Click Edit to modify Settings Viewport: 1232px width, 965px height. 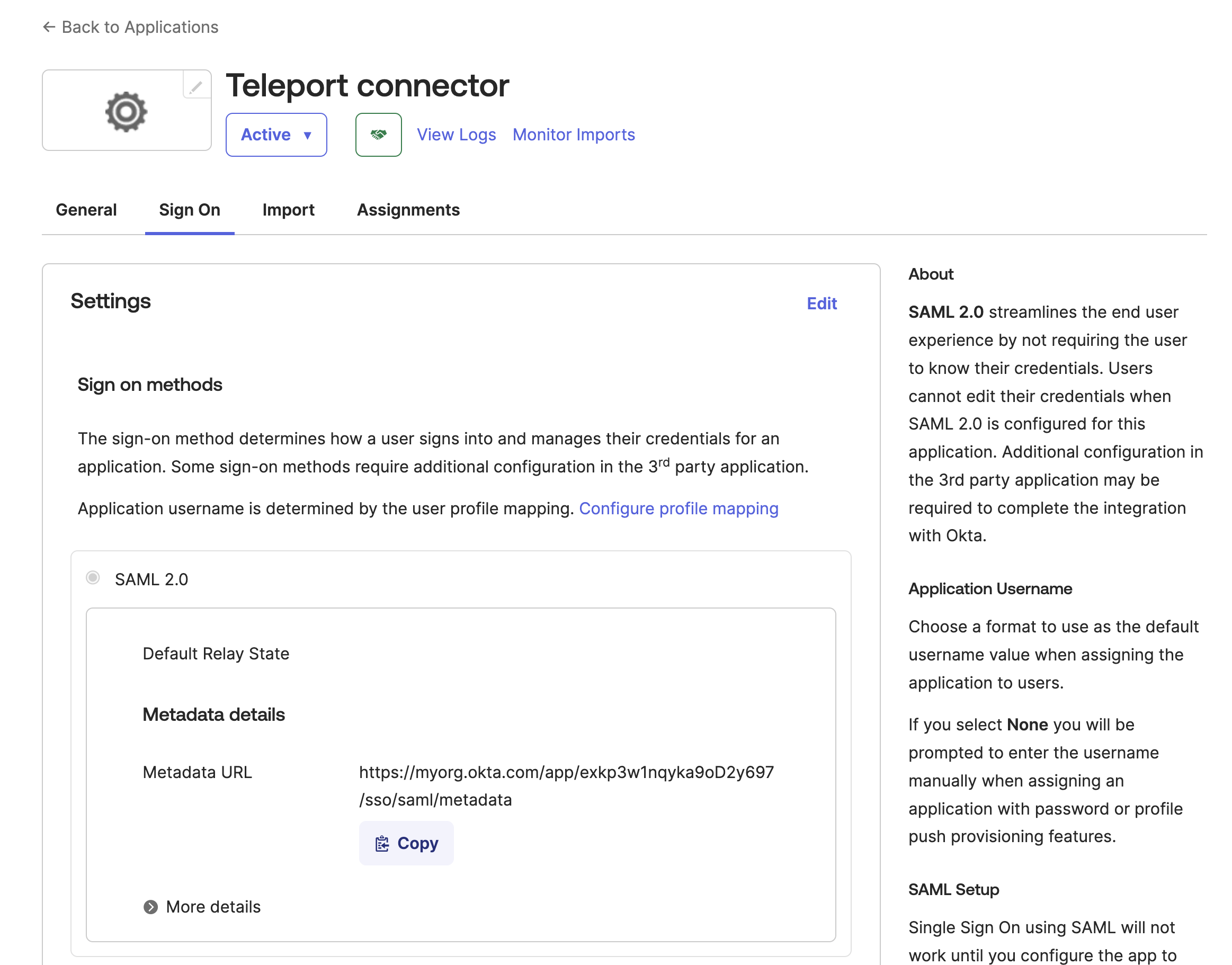point(822,303)
